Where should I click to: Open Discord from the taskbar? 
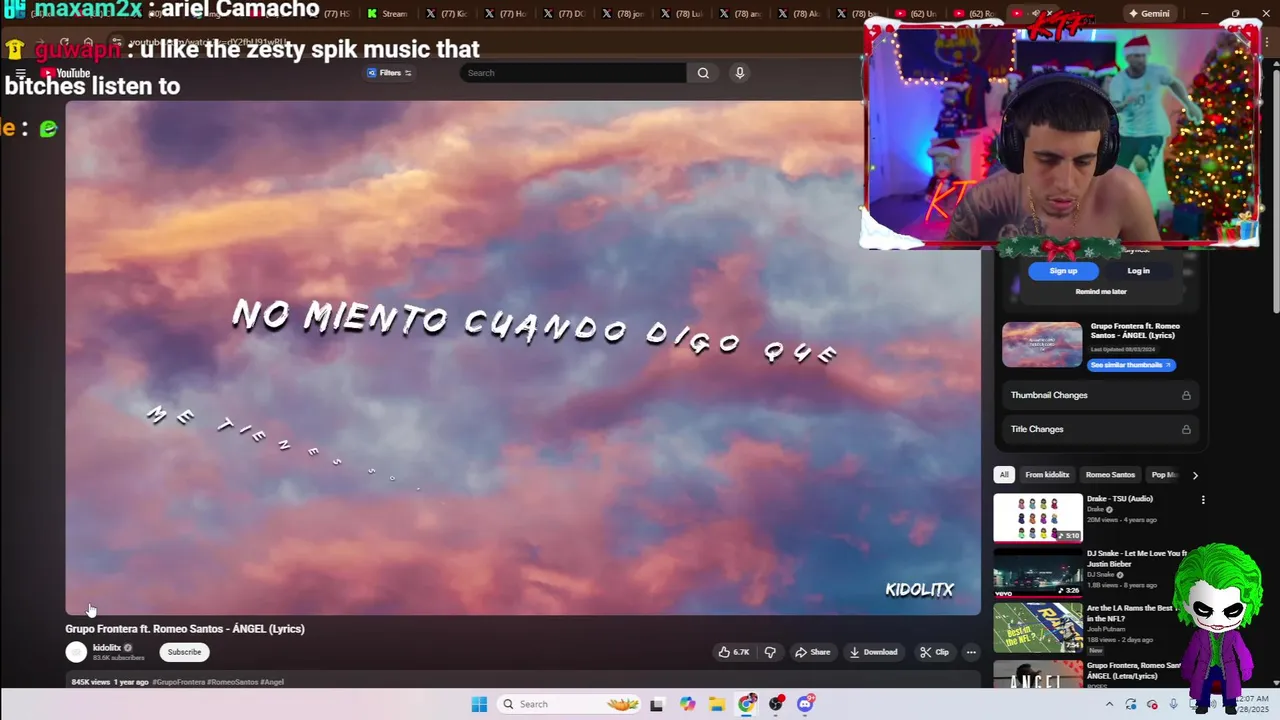point(805,704)
